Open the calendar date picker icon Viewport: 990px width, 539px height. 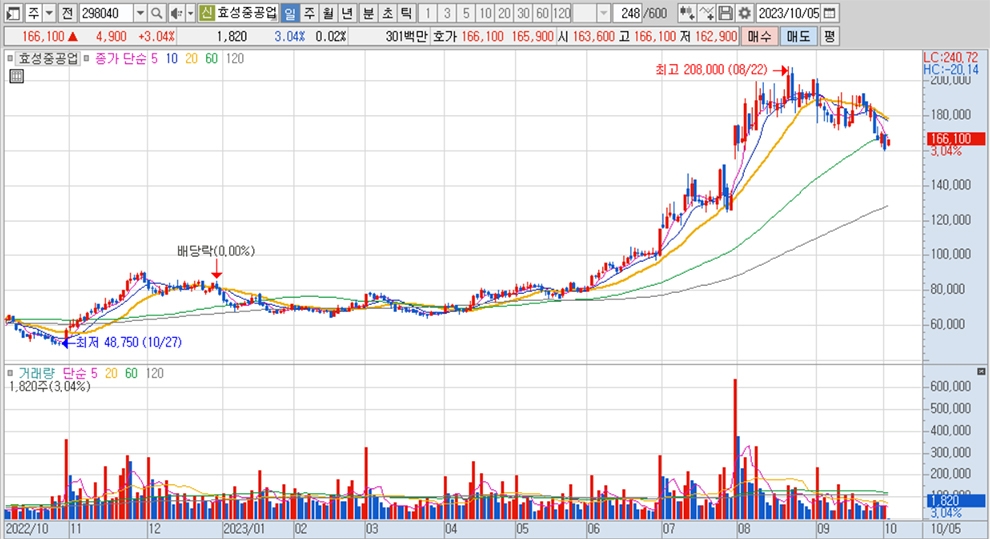coord(830,13)
